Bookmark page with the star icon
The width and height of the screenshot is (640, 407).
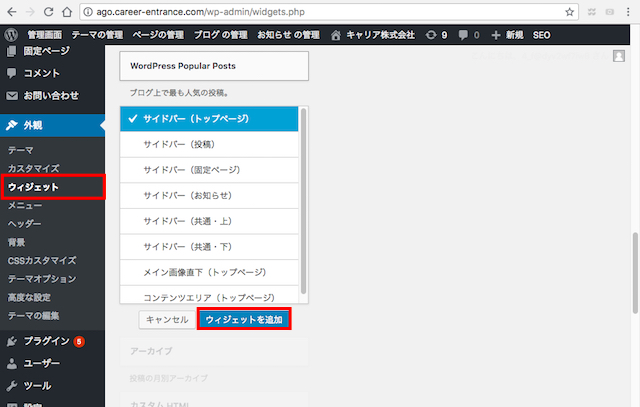pyautogui.click(x=570, y=12)
